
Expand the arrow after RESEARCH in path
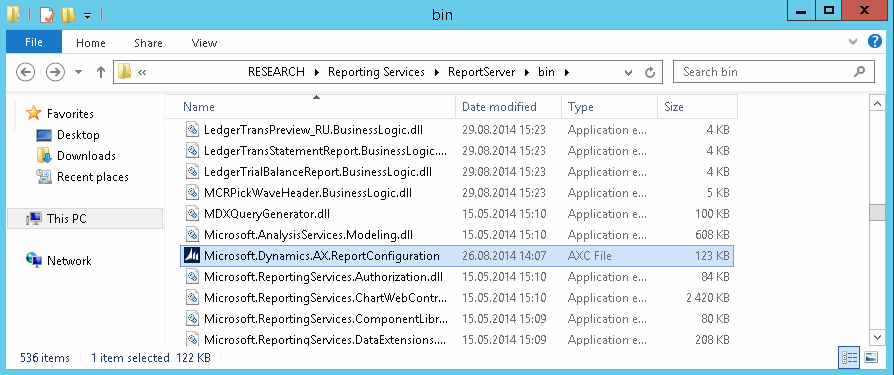pyautogui.click(x=316, y=72)
